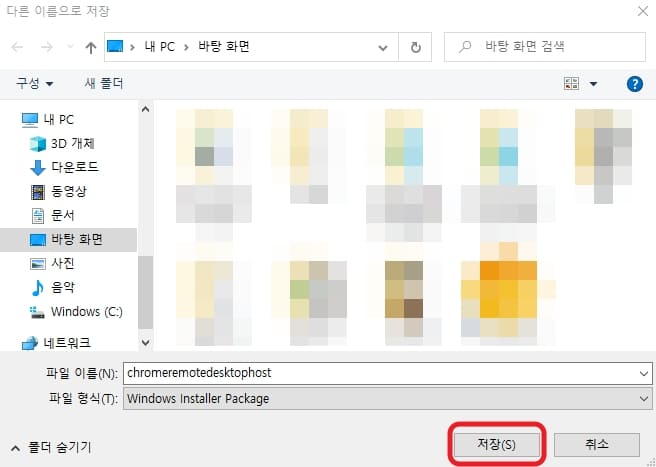Image resolution: width=656 pixels, height=467 pixels.
Task: Open 사진 folder in sidebar
Action: point(52,264)
